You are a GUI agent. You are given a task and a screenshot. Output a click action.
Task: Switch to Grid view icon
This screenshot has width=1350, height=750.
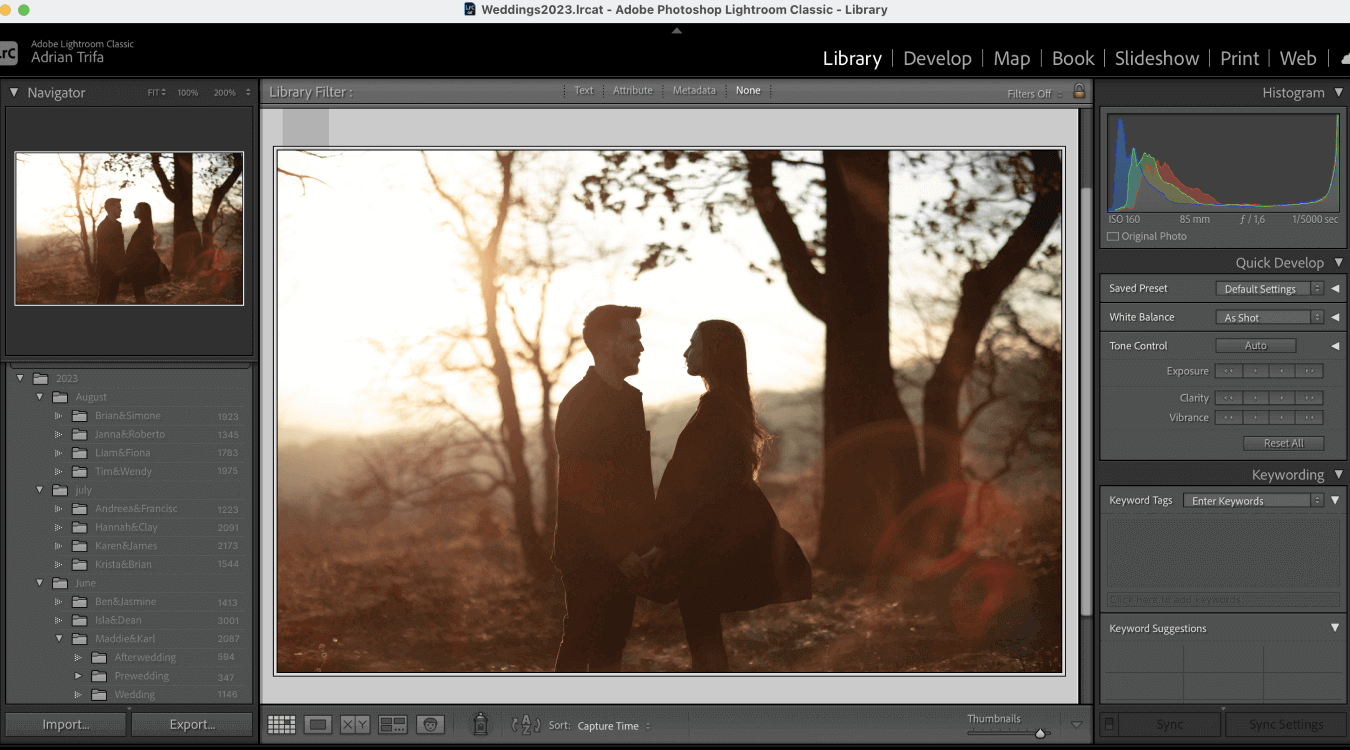(x=281, y=725)
